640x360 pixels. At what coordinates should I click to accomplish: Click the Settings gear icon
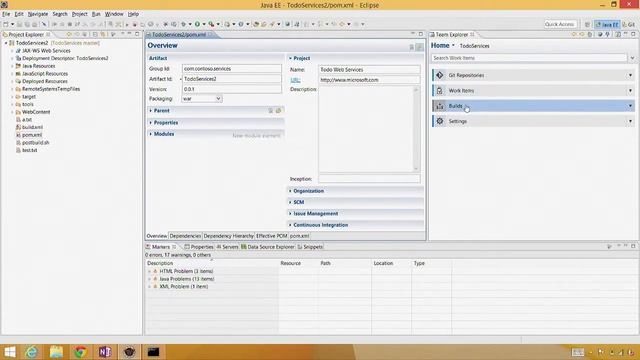pos(440,121)
